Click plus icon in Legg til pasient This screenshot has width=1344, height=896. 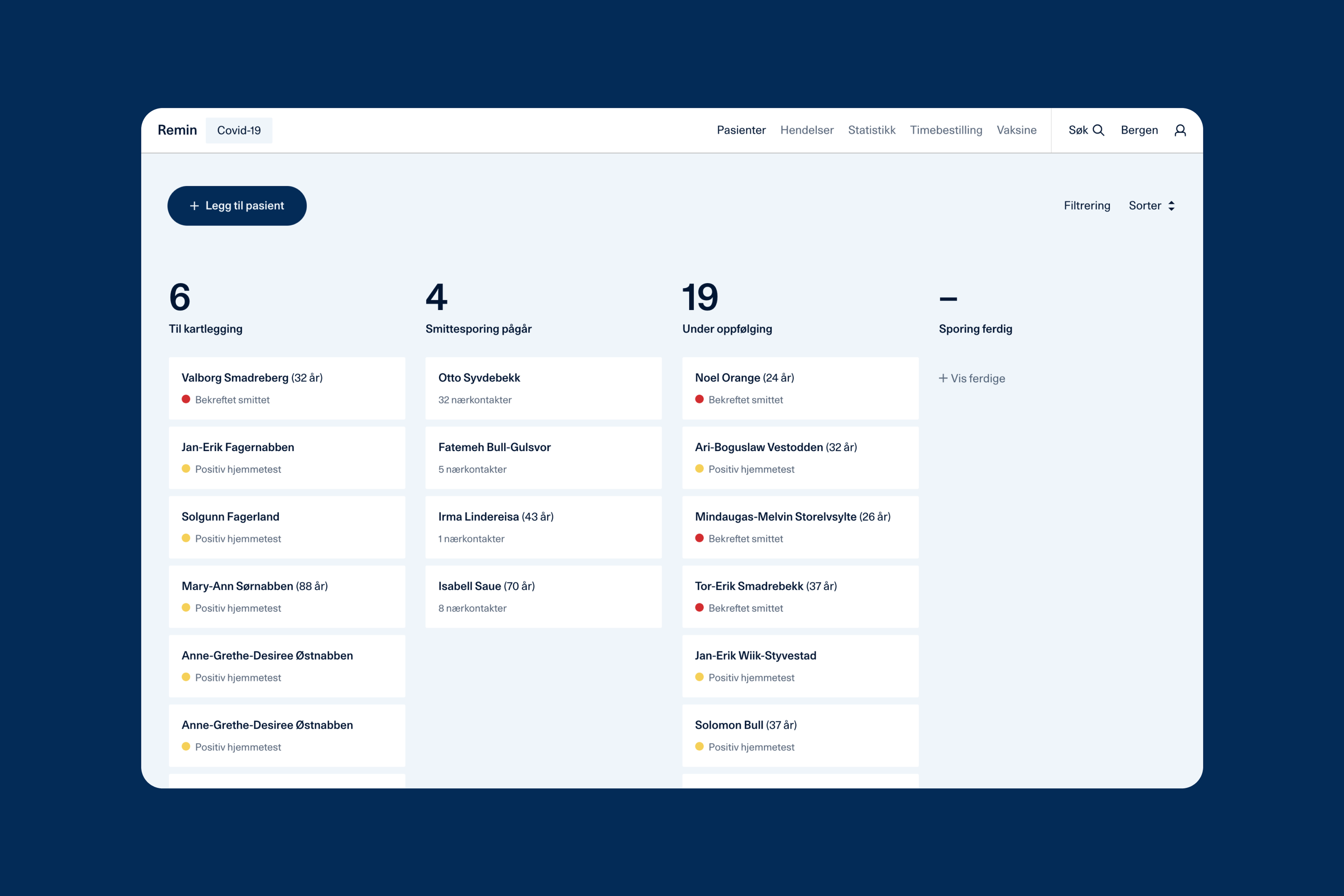194,206
